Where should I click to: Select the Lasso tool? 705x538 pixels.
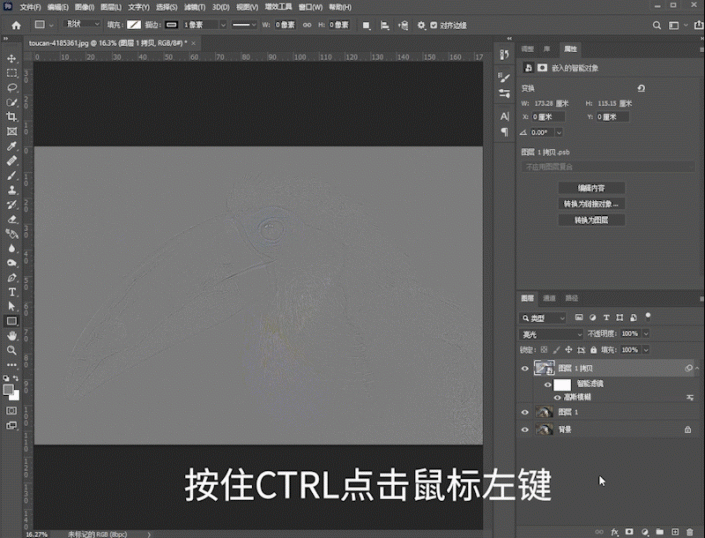12,88
